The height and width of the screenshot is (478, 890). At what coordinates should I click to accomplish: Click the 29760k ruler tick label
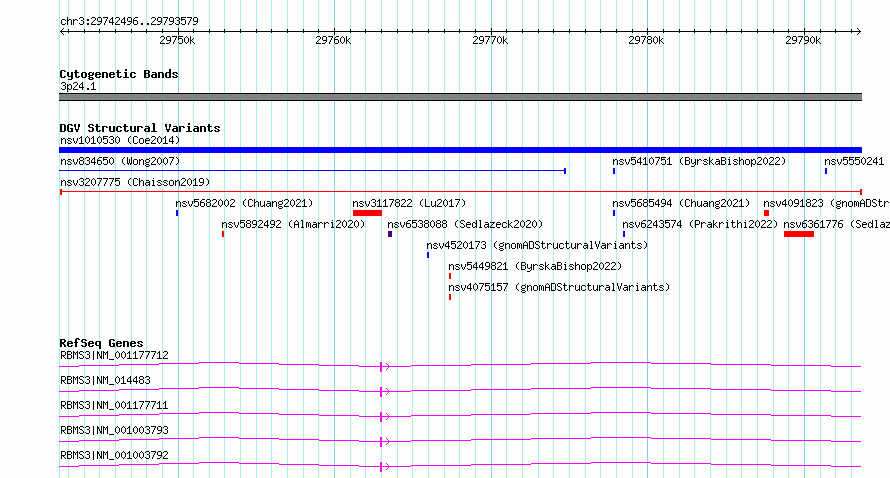tap(333, 40)
